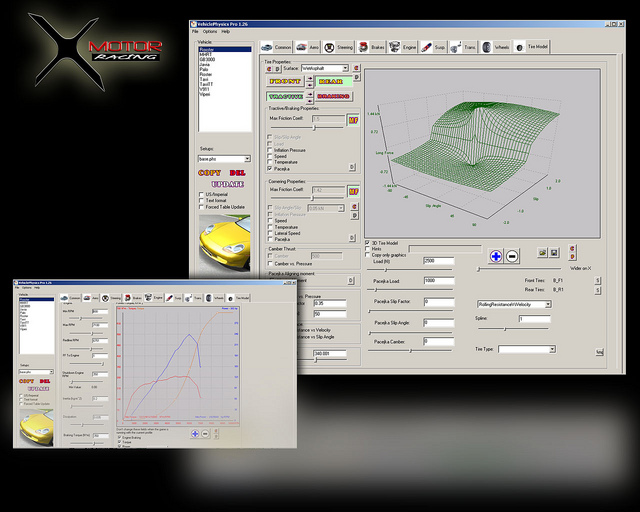Click the COPY setup button

click(211, 173)
